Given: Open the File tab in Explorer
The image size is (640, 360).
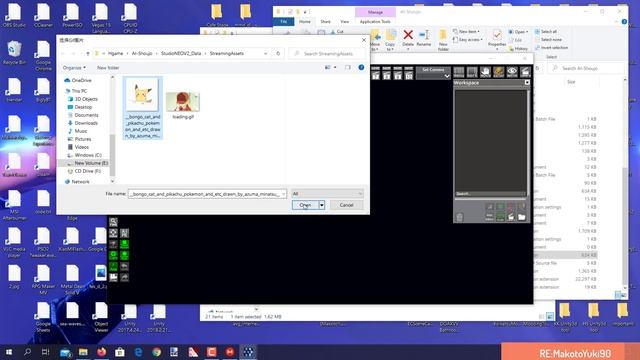Looking at the screenshot, I should (284, 21).
